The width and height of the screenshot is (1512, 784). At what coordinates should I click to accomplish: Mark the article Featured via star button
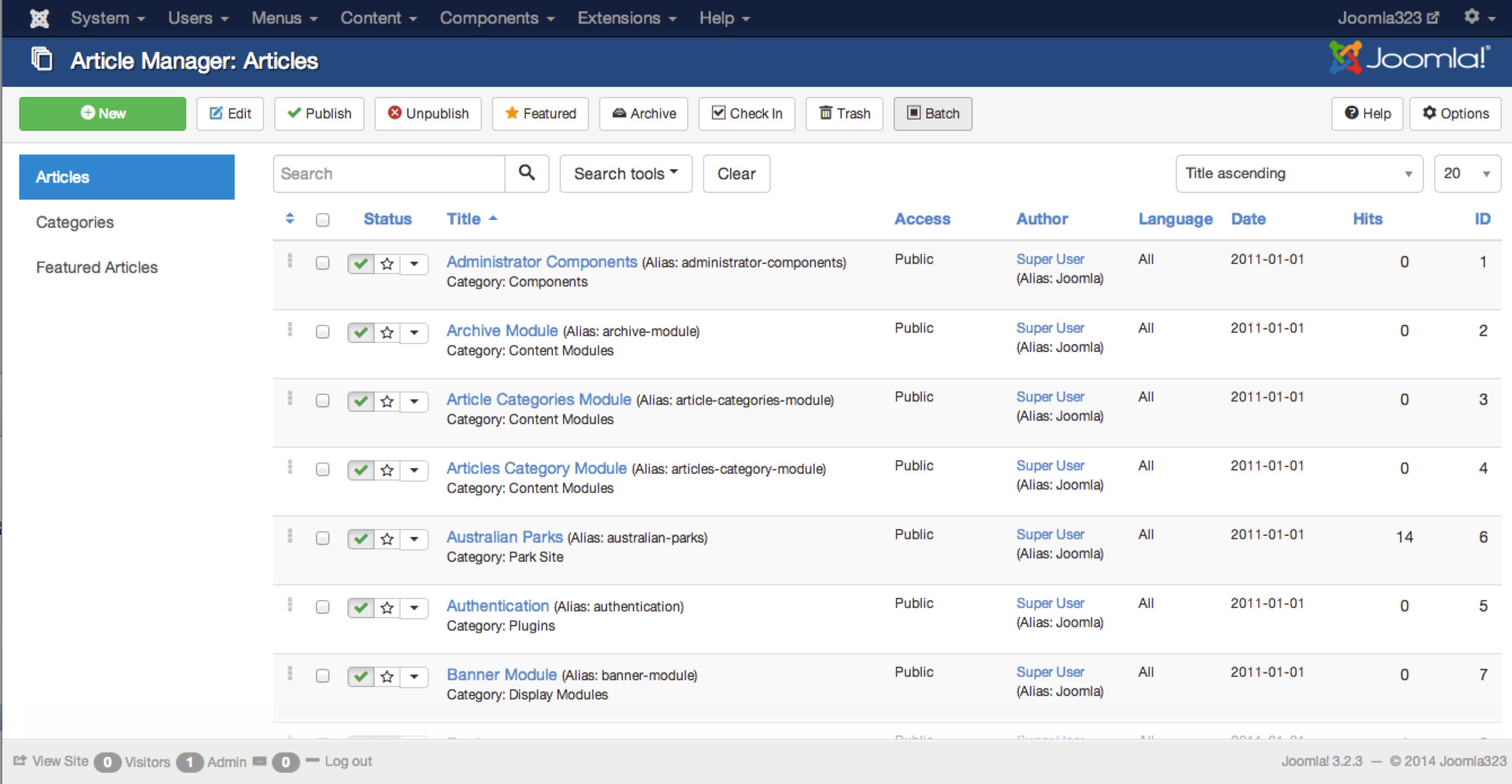[540, 113]
